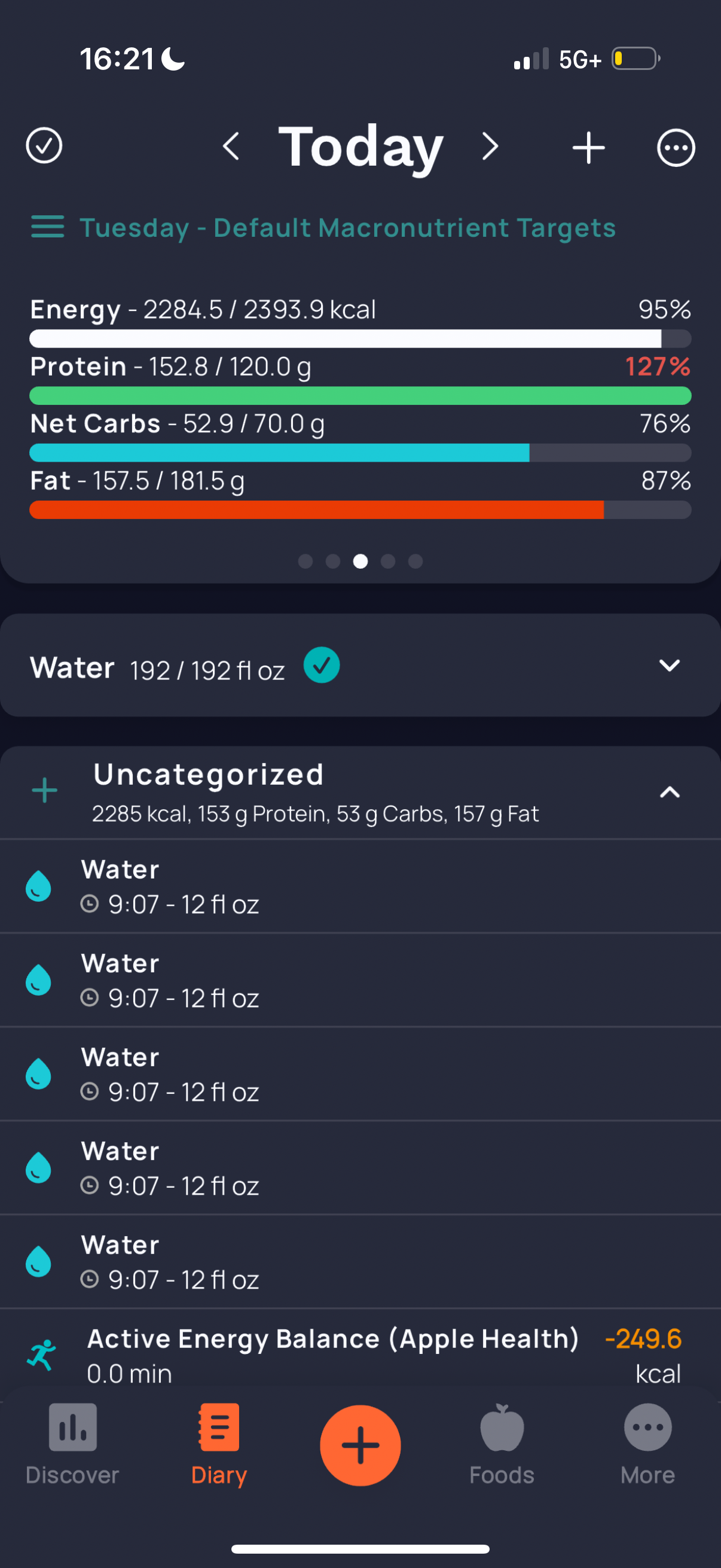Tap the mark day complete checkmark icon
This screenshot has width=721, height=1568.
tap(44, 146)
